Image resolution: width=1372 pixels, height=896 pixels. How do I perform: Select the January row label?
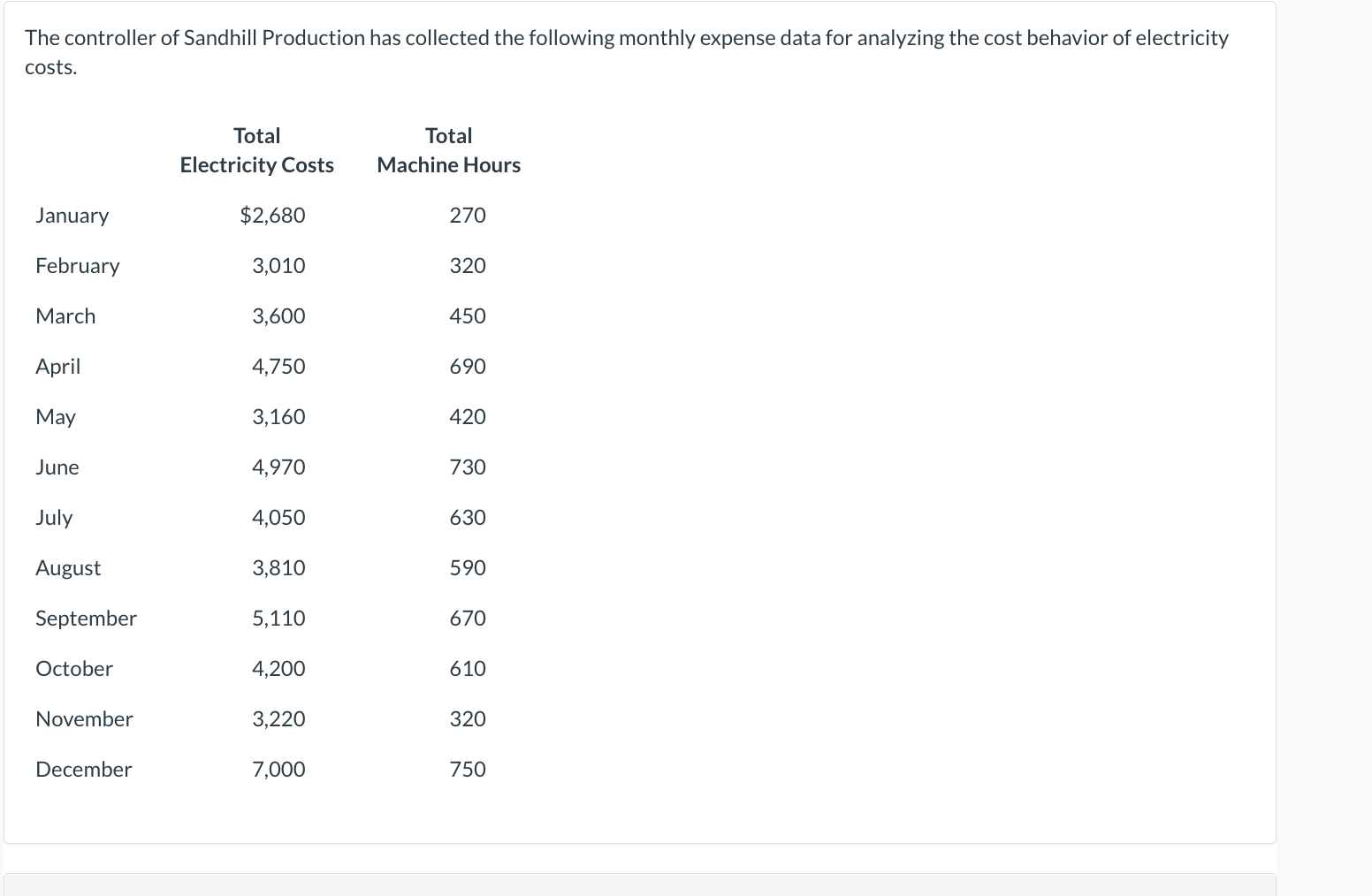(x=72, y=216)
